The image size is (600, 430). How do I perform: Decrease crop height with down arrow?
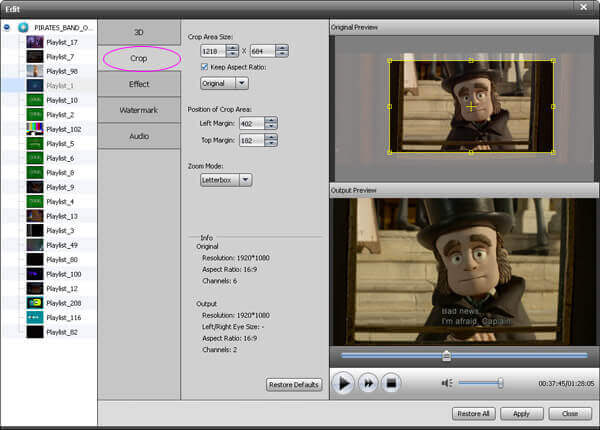[282, 54]
